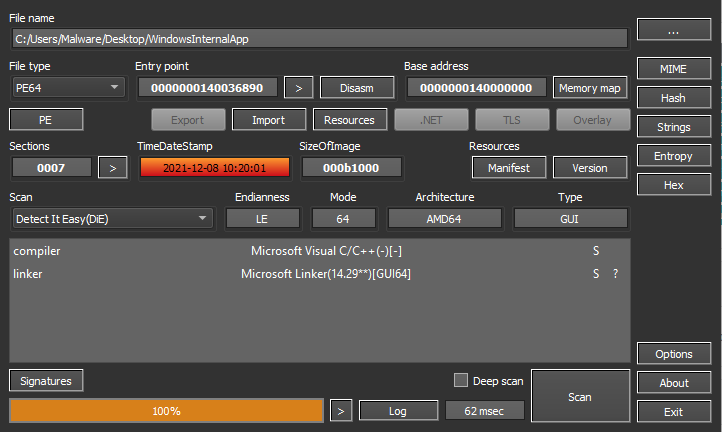
Task: Click the Exit button
Action: click(x=674, y=412)
